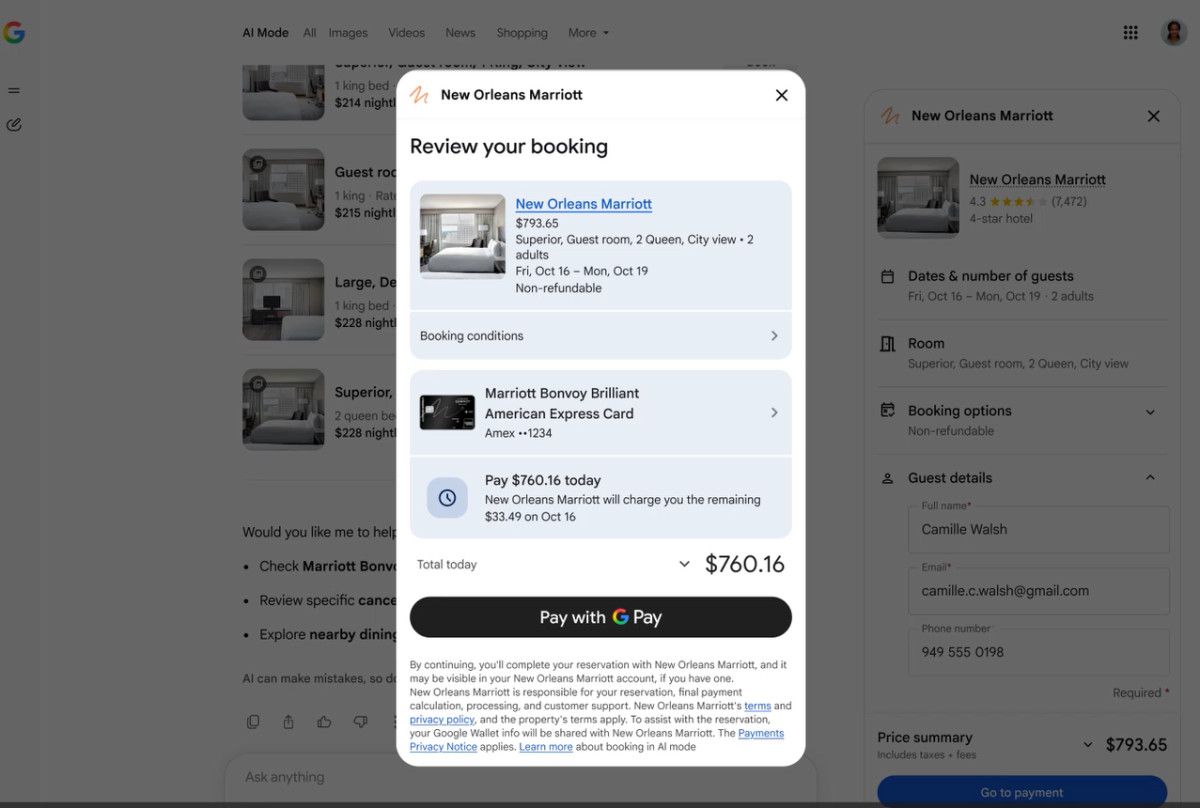
Task: Expand Booking options in side panel
Action: tap(1150, 412)
